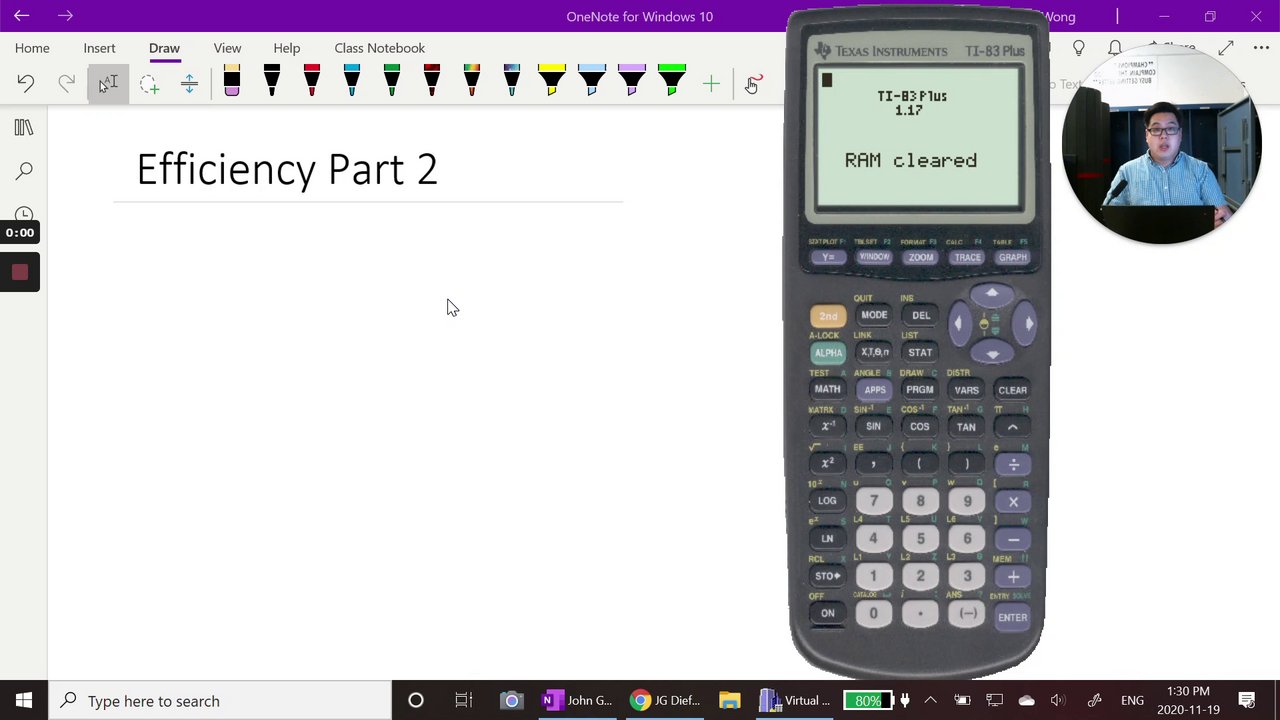Click the page title Efficiency Part 2
This screenshot has width=1280, height=720.
tap(287, 169)
